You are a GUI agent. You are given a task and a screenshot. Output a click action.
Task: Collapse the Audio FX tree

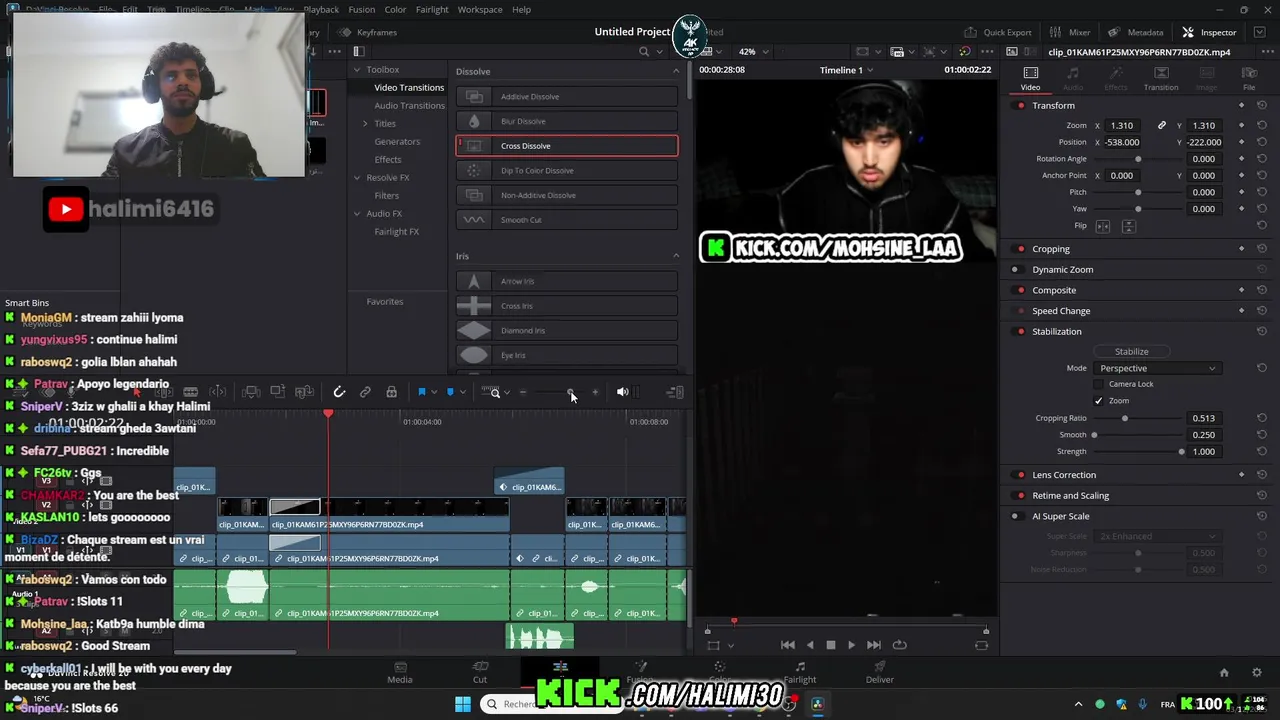357,214
